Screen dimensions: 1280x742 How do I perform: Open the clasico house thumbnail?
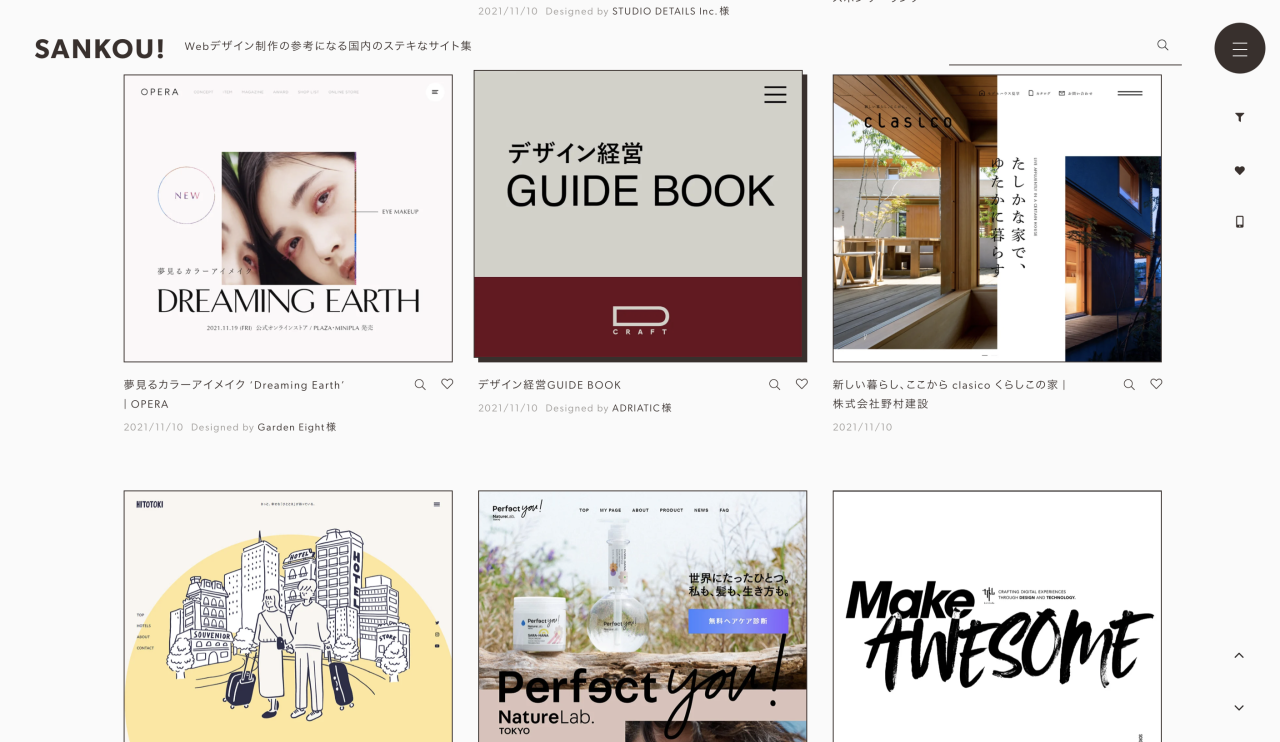coord(997,218)
